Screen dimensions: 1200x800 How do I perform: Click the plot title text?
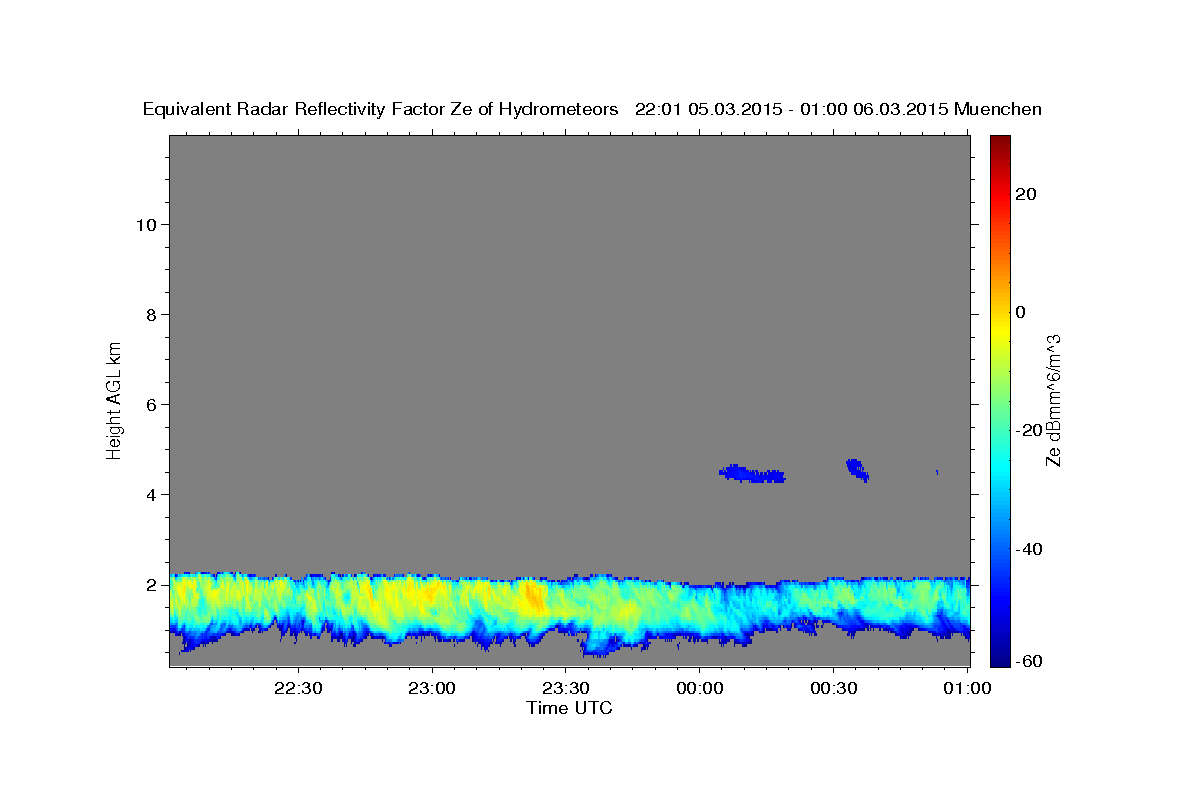point(592,109)
